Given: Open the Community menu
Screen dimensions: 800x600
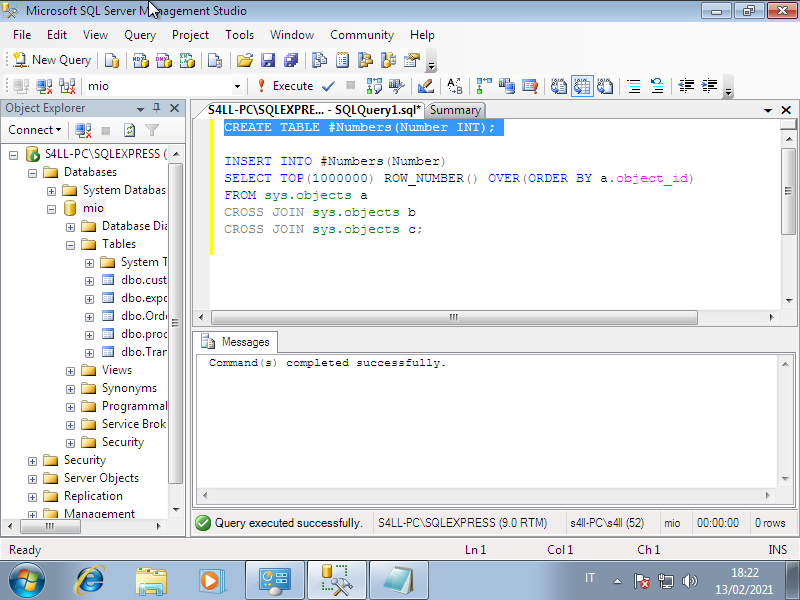Looking at the screenshot, I should point(362,35).
